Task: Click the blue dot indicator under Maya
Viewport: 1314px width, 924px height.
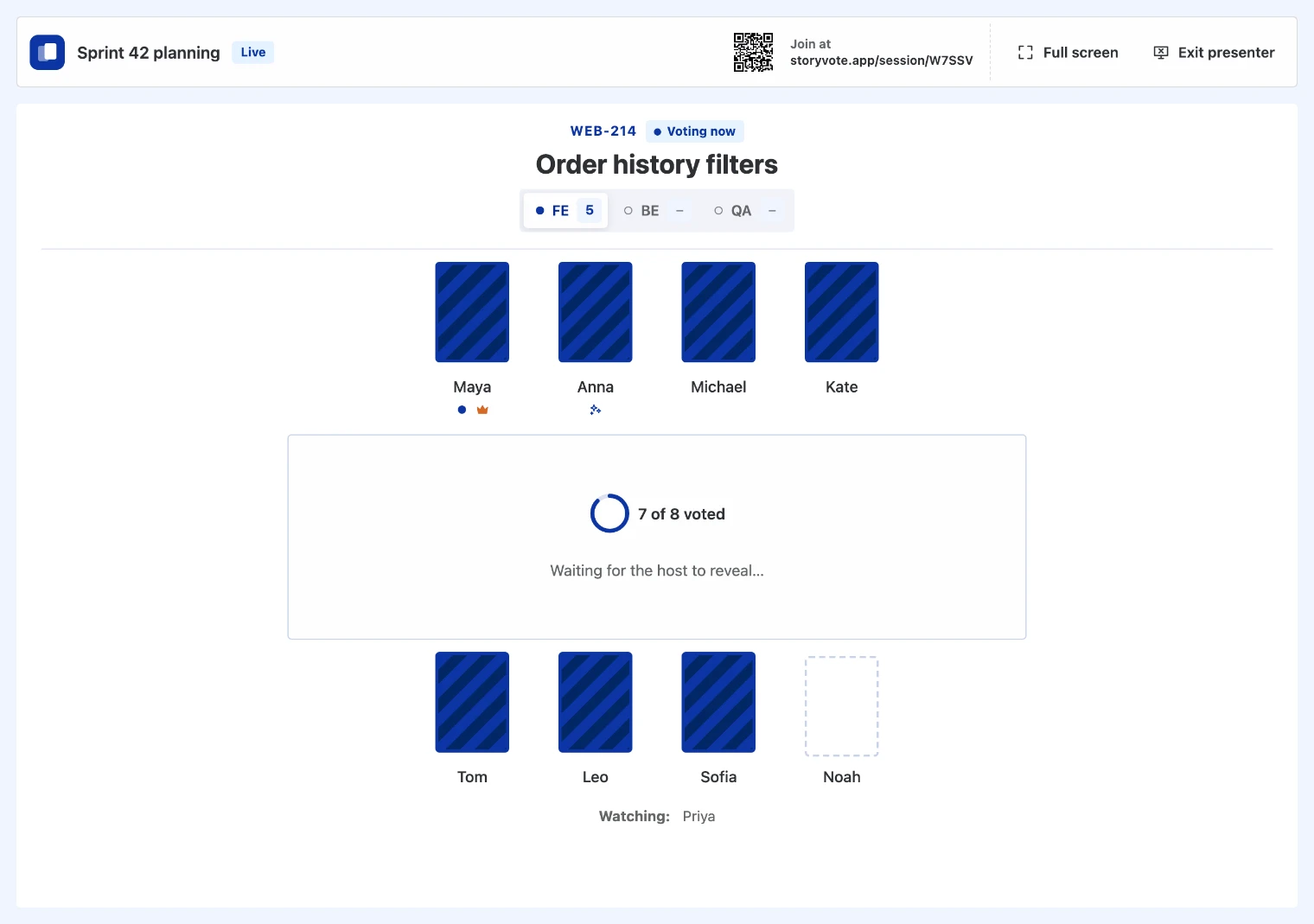Action: pos(462,410)
